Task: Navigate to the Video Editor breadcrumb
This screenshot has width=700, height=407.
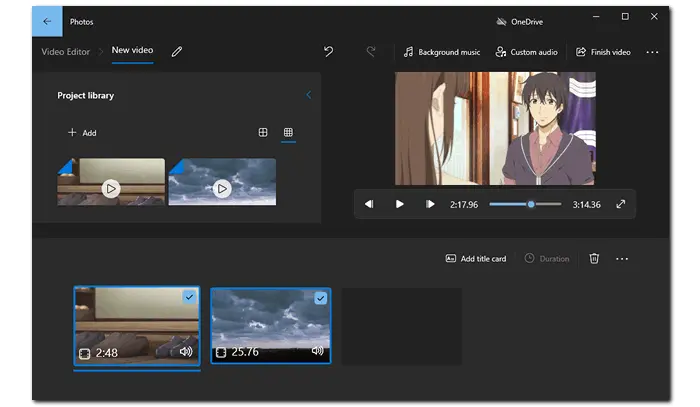Action: pyautogui.click(x=66, y=52)
